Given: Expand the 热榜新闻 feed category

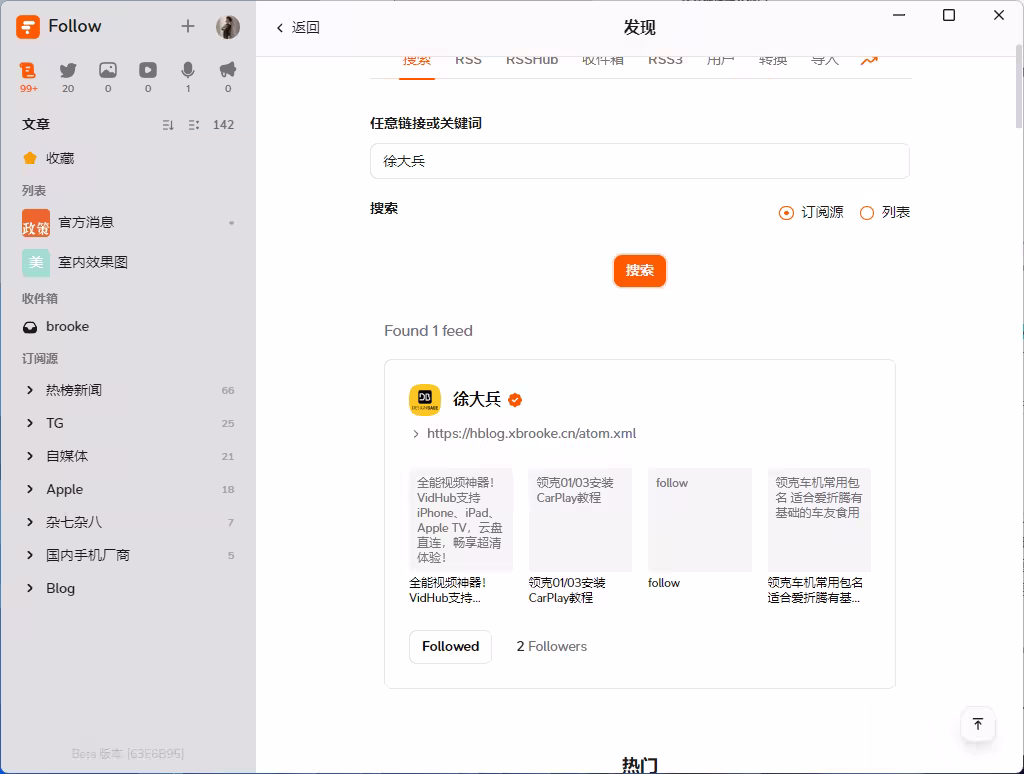Looking at the screenshot, I should pos(30,390).
